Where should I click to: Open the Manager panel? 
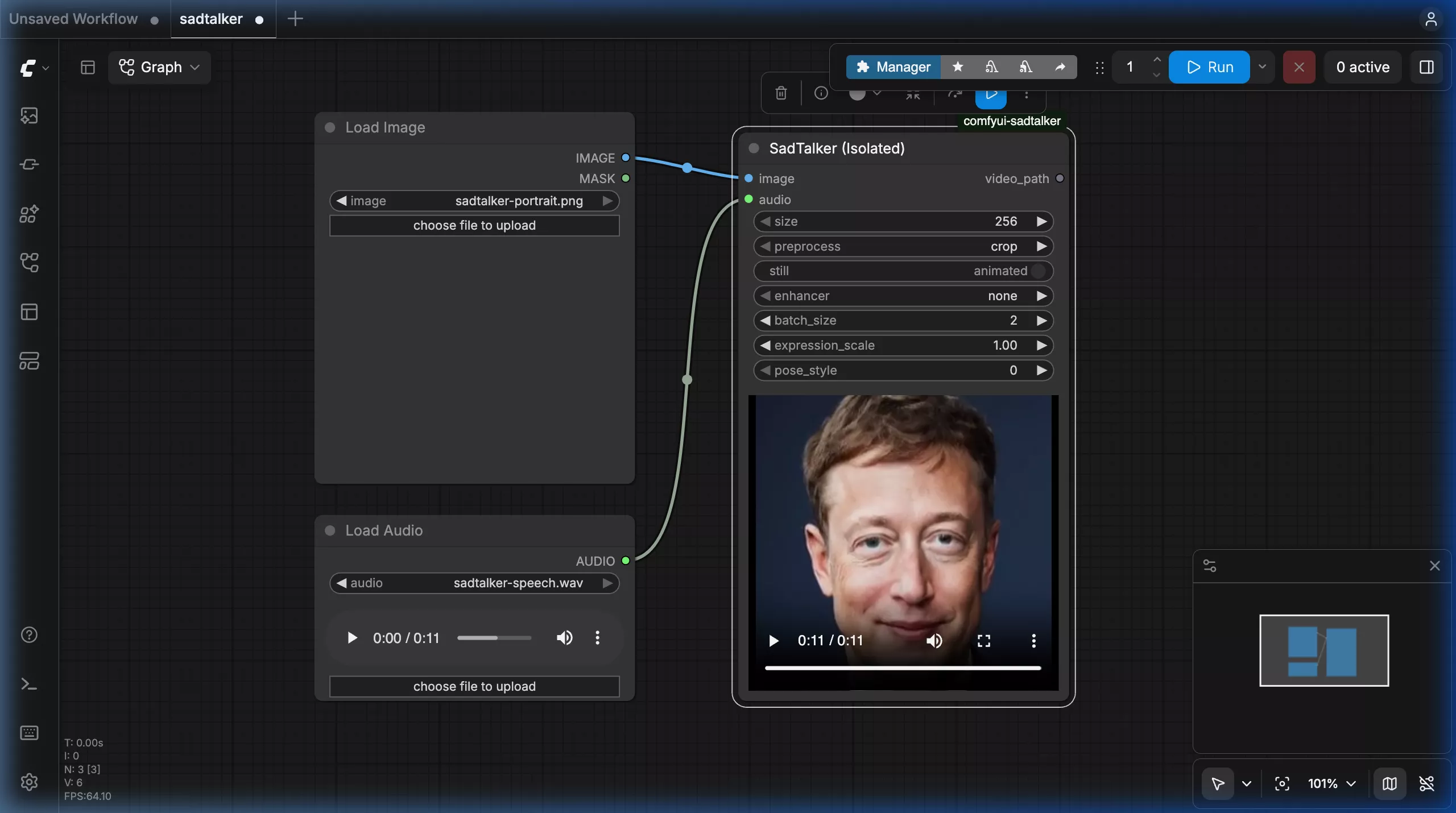tap(893, 67)
